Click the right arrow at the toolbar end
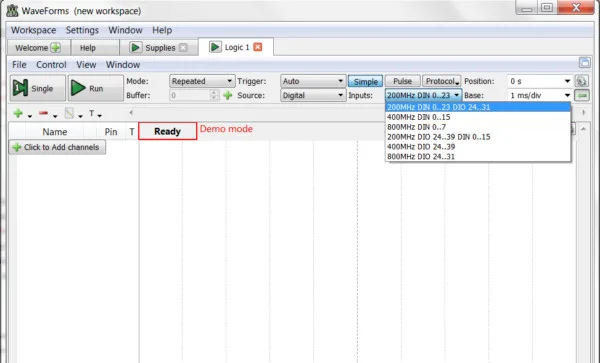 pyautogui.click(x=584, y=112)
